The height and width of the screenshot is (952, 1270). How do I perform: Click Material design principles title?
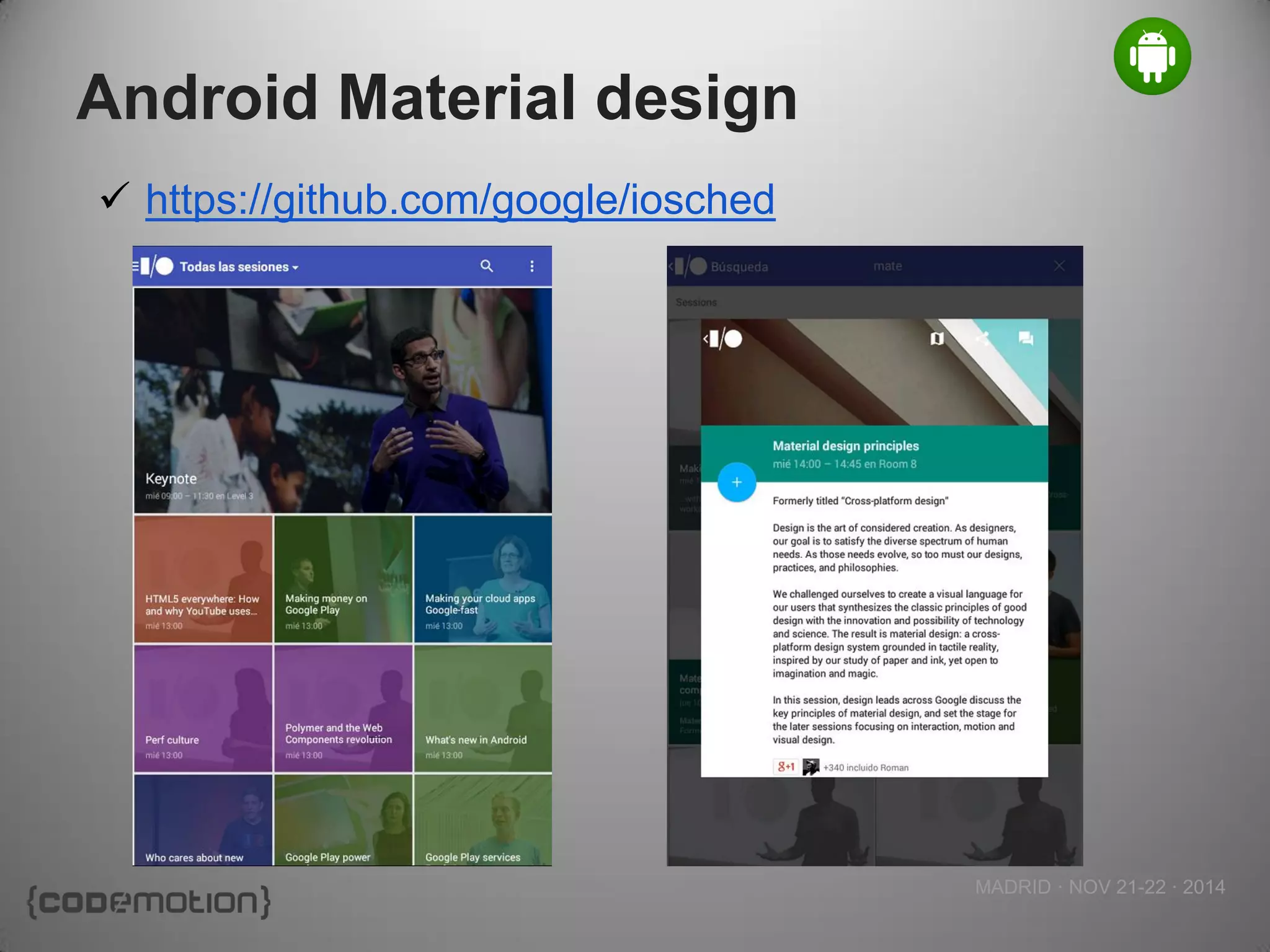coord(845,446)
